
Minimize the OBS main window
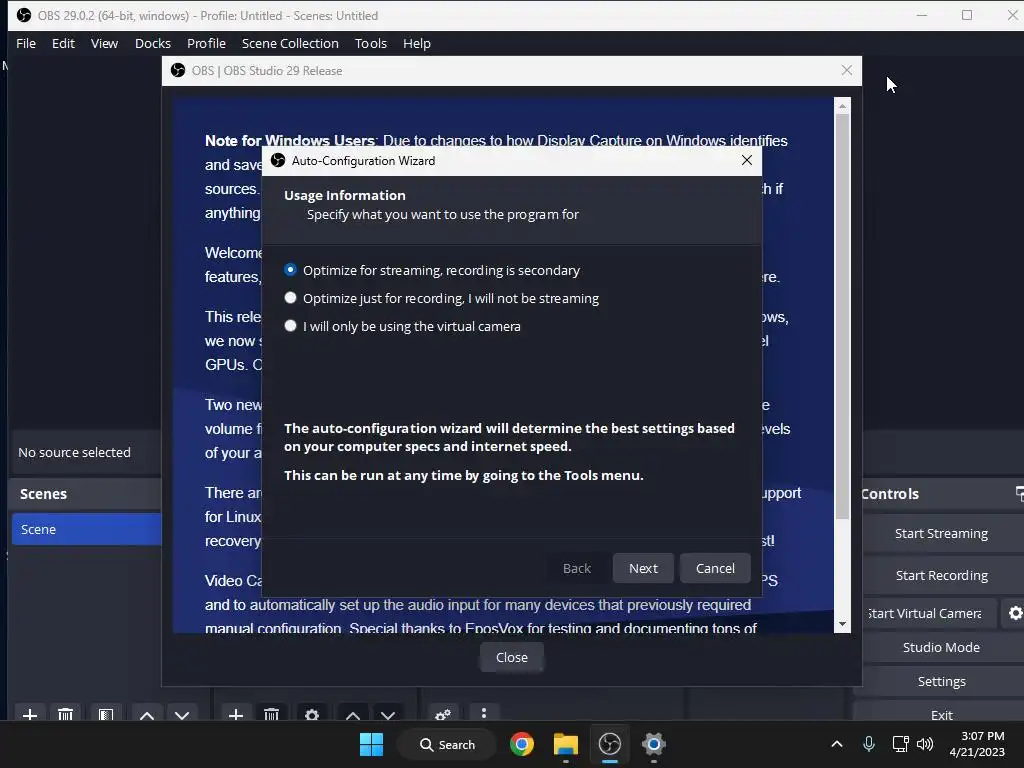(921, 15)
